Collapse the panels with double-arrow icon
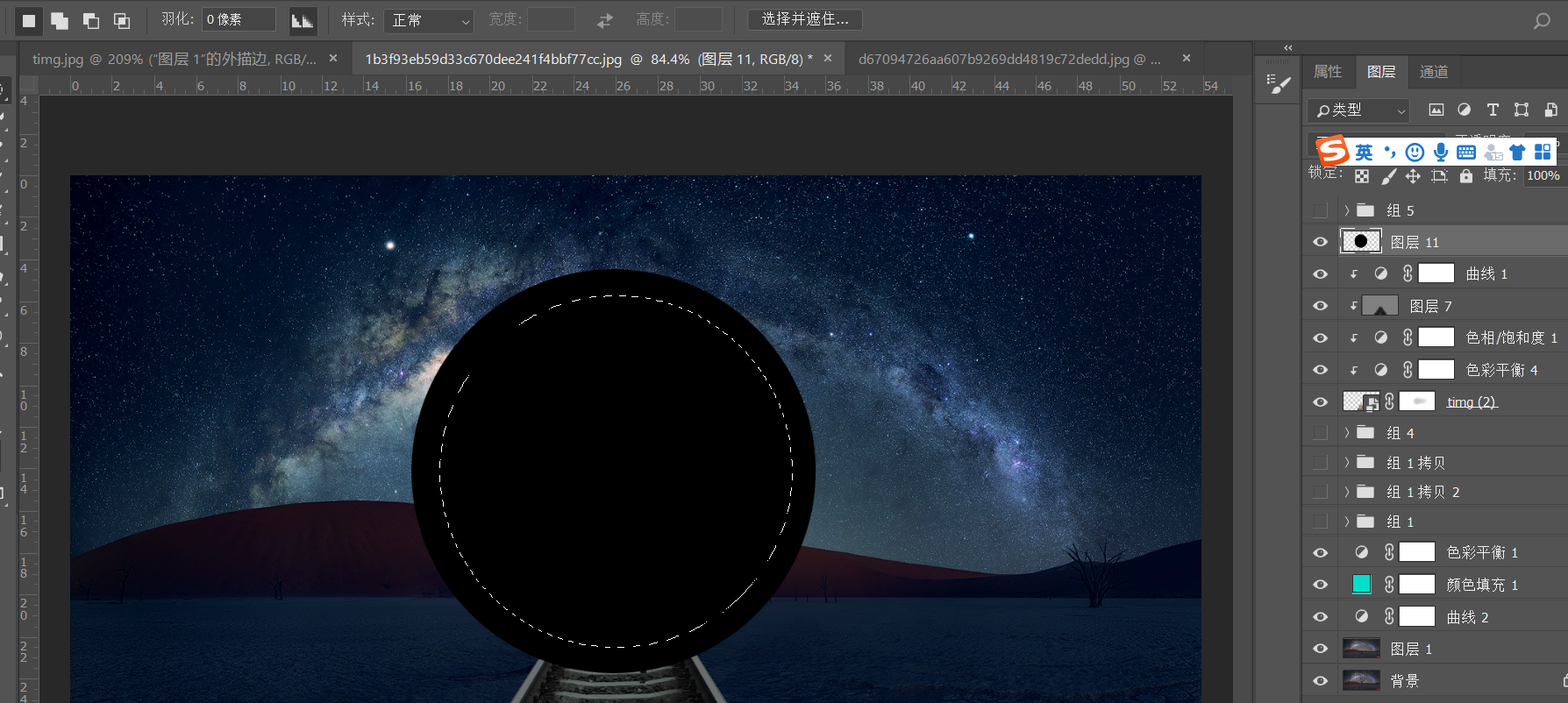The height and width of the screenshot is (703, 1568). tap(1288, 47)
